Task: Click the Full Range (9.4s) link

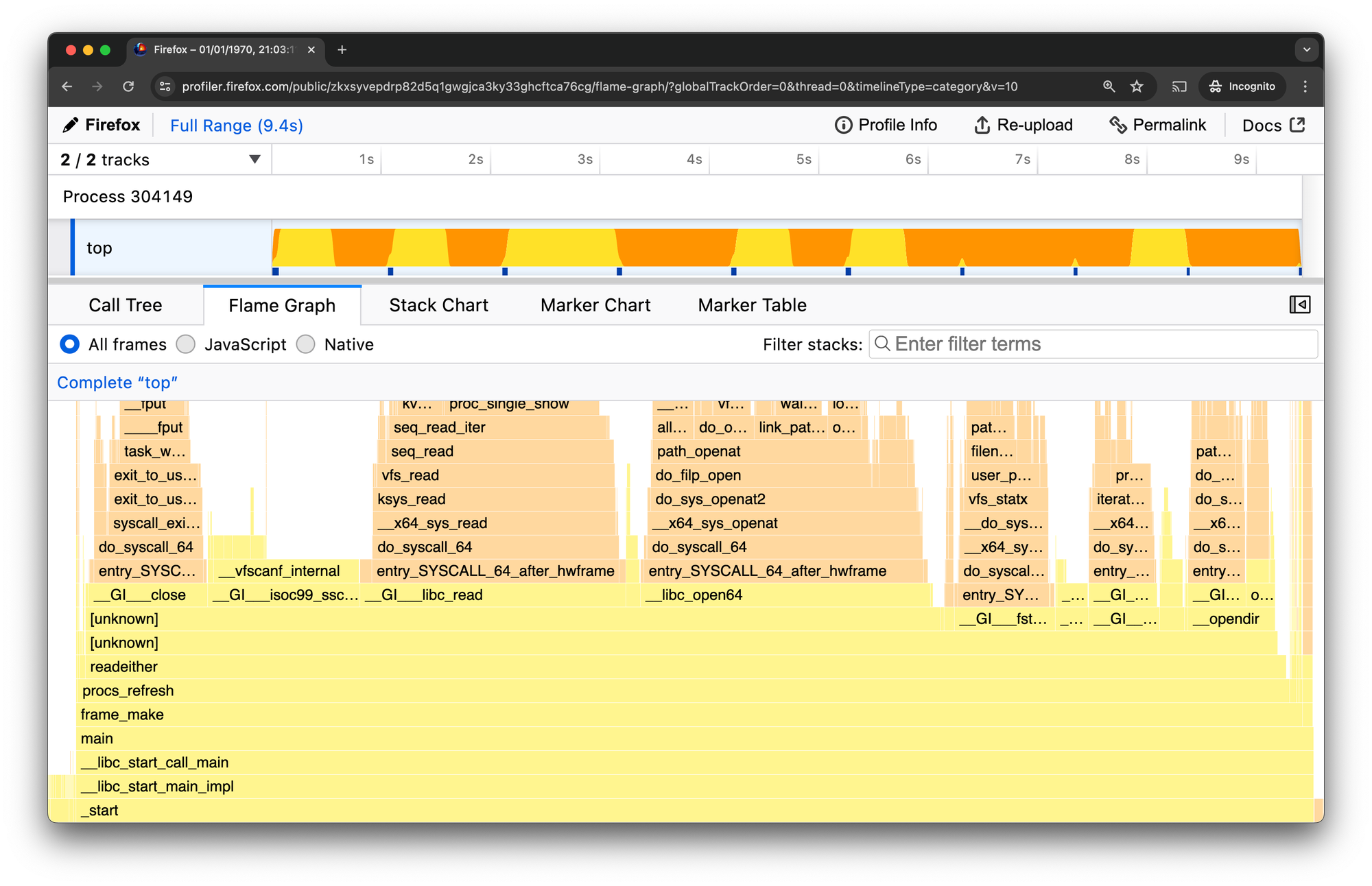Action: [x=236, y=125]
